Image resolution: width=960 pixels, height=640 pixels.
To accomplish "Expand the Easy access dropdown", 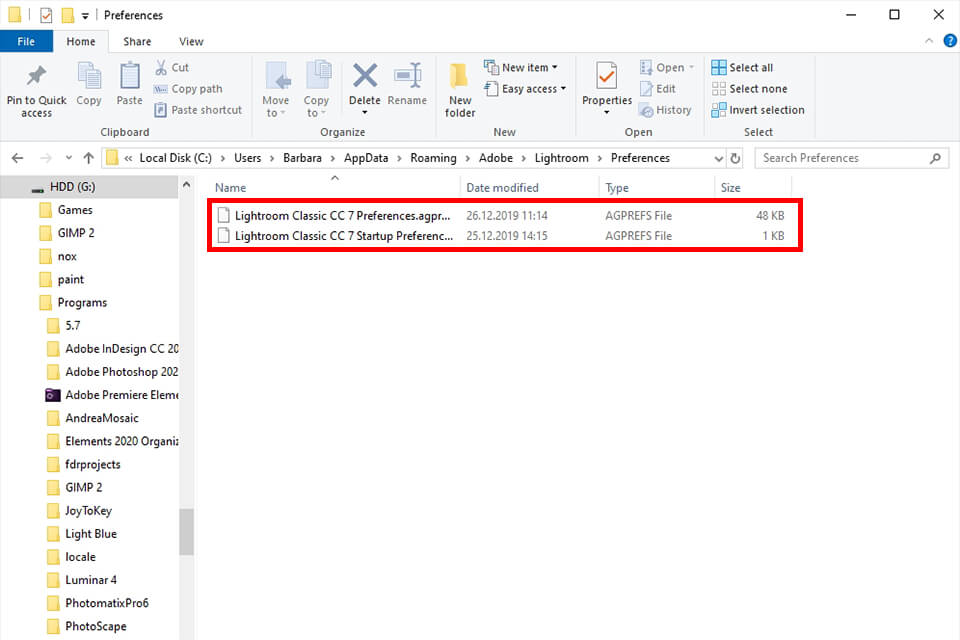I will click(x=525, y=89).
